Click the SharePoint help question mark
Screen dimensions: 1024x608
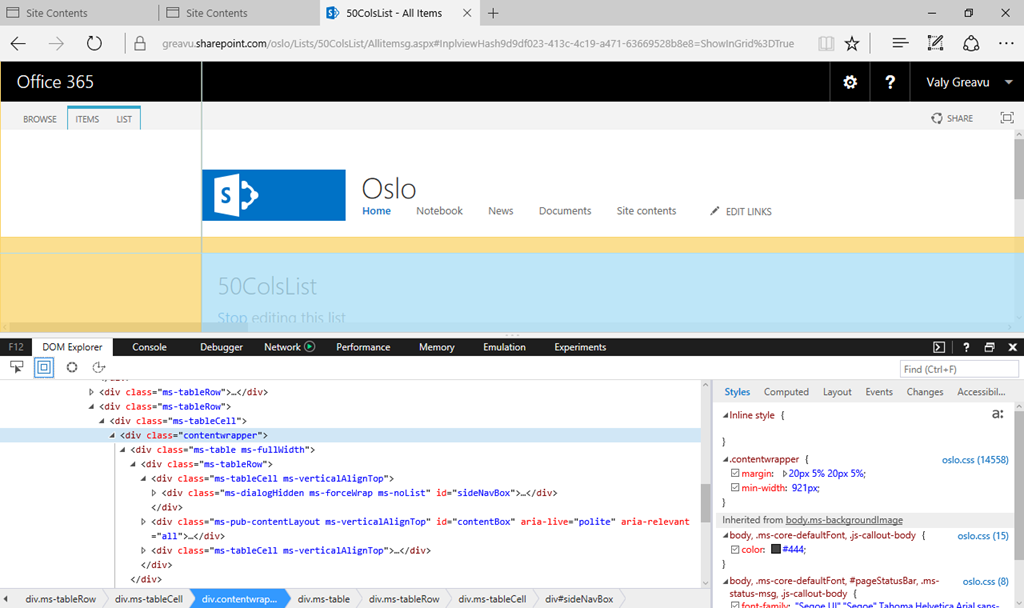click(889, 82)
